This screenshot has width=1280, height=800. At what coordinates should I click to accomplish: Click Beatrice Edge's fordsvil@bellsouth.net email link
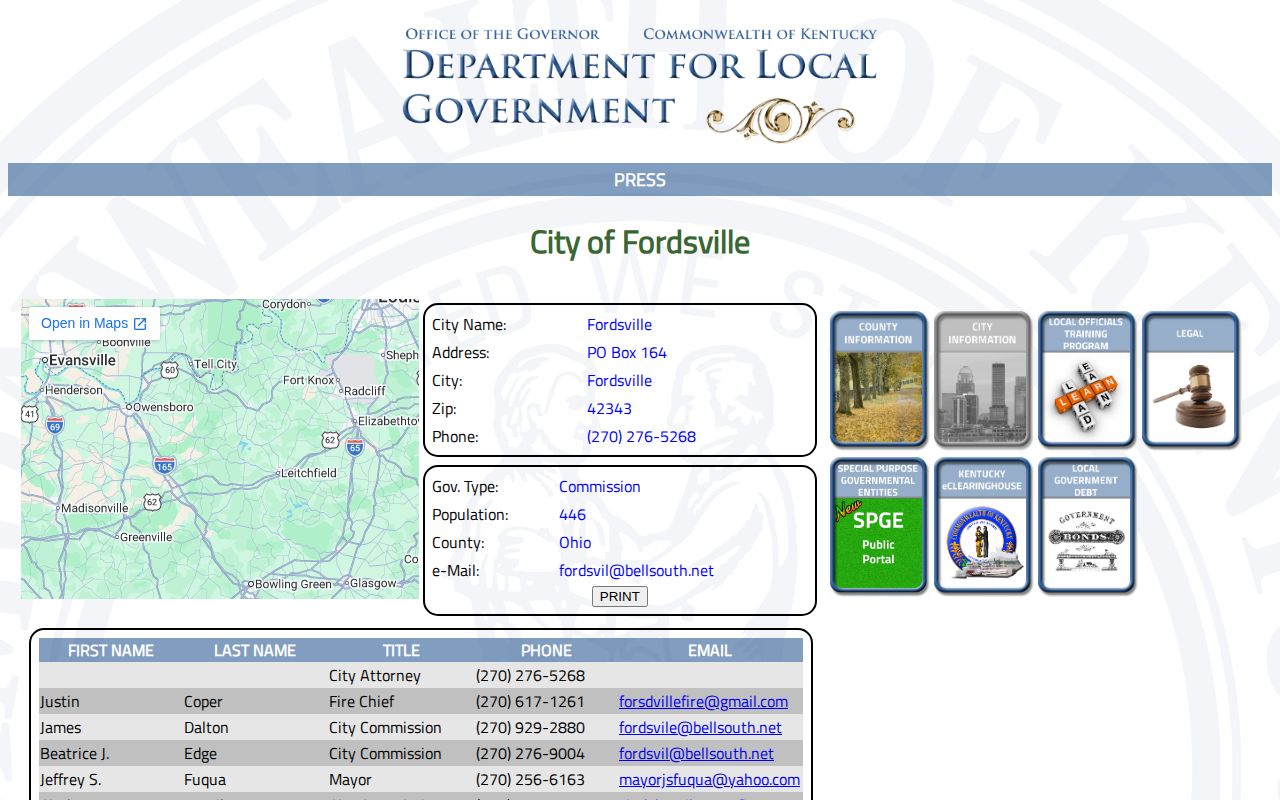point(696,754)
